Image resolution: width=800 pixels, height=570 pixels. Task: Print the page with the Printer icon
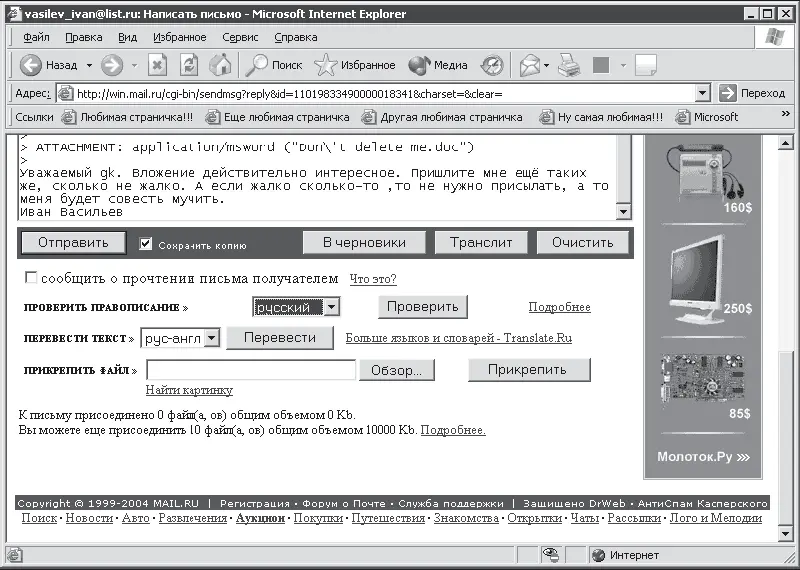coord(569,65)
